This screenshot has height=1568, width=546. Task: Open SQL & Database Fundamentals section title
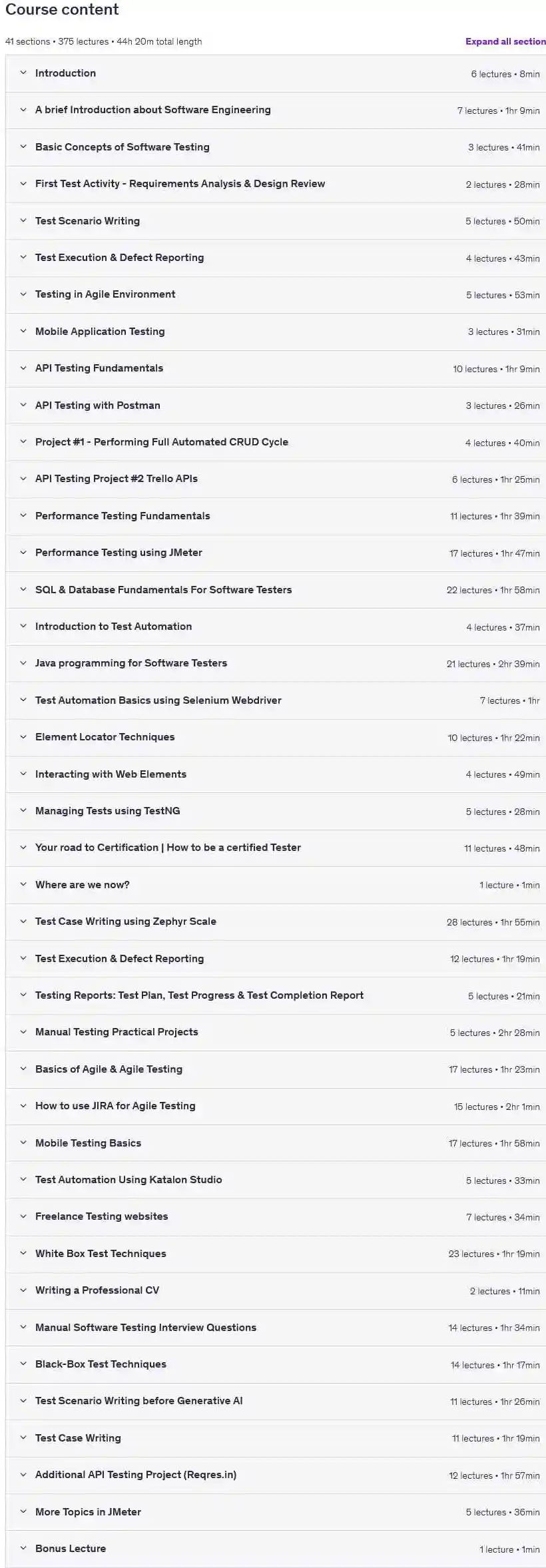pyautogui.click(x=163, y=590)
